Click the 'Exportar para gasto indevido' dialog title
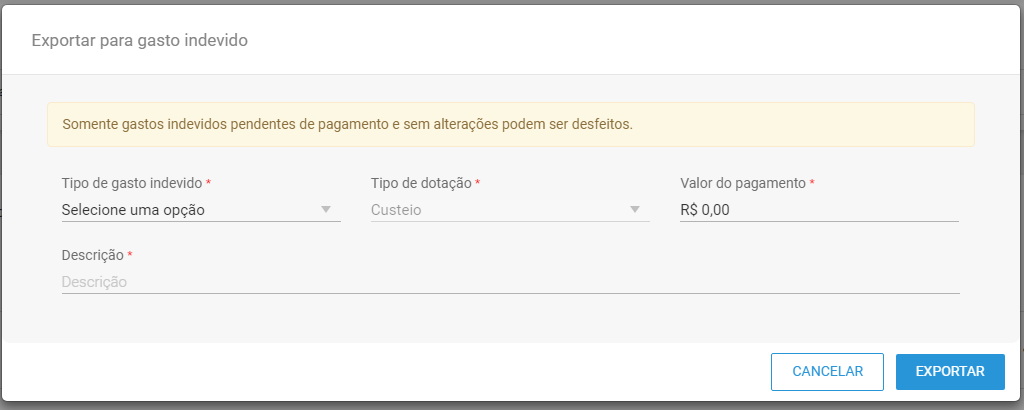This screenshot has height=410, width=1028. [140, 41]
